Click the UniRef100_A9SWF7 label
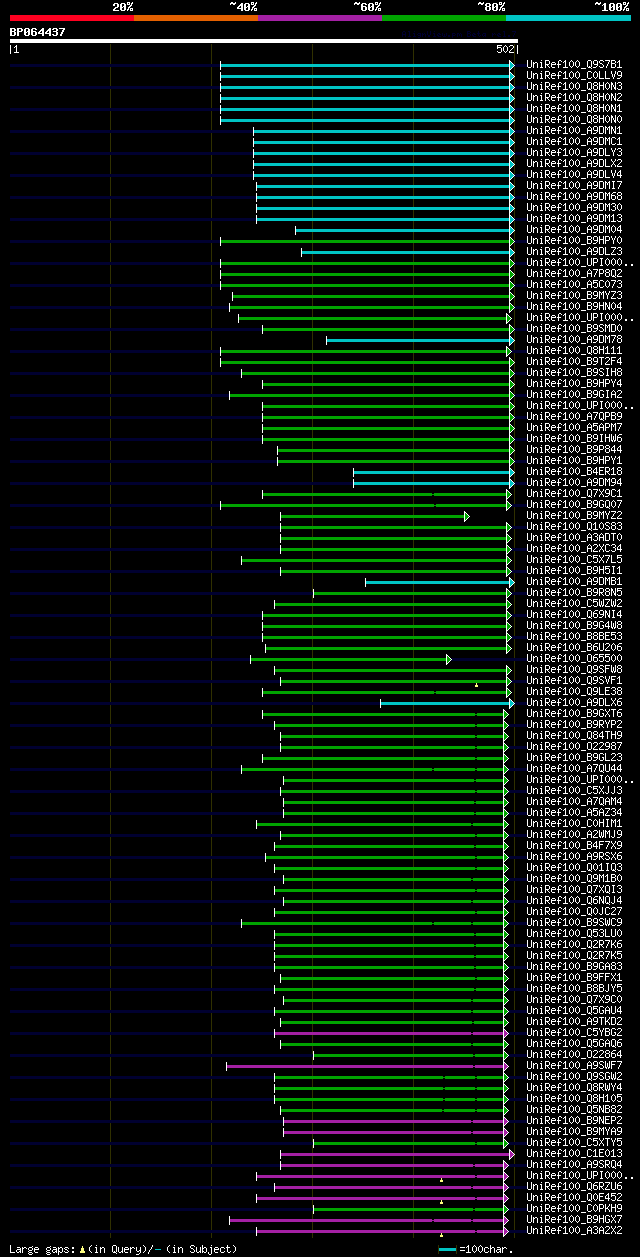The image size is (640, 1257). click(574, 1065)
